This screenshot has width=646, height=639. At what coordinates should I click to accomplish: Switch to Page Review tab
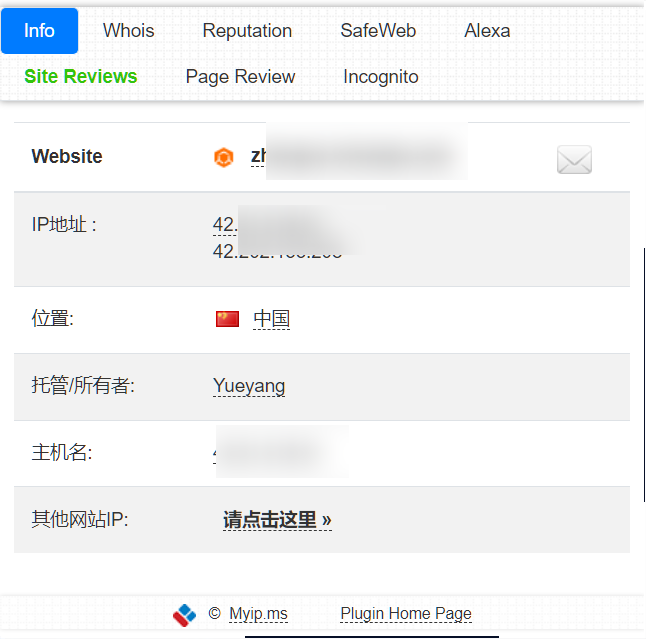[x=240, y=77]
